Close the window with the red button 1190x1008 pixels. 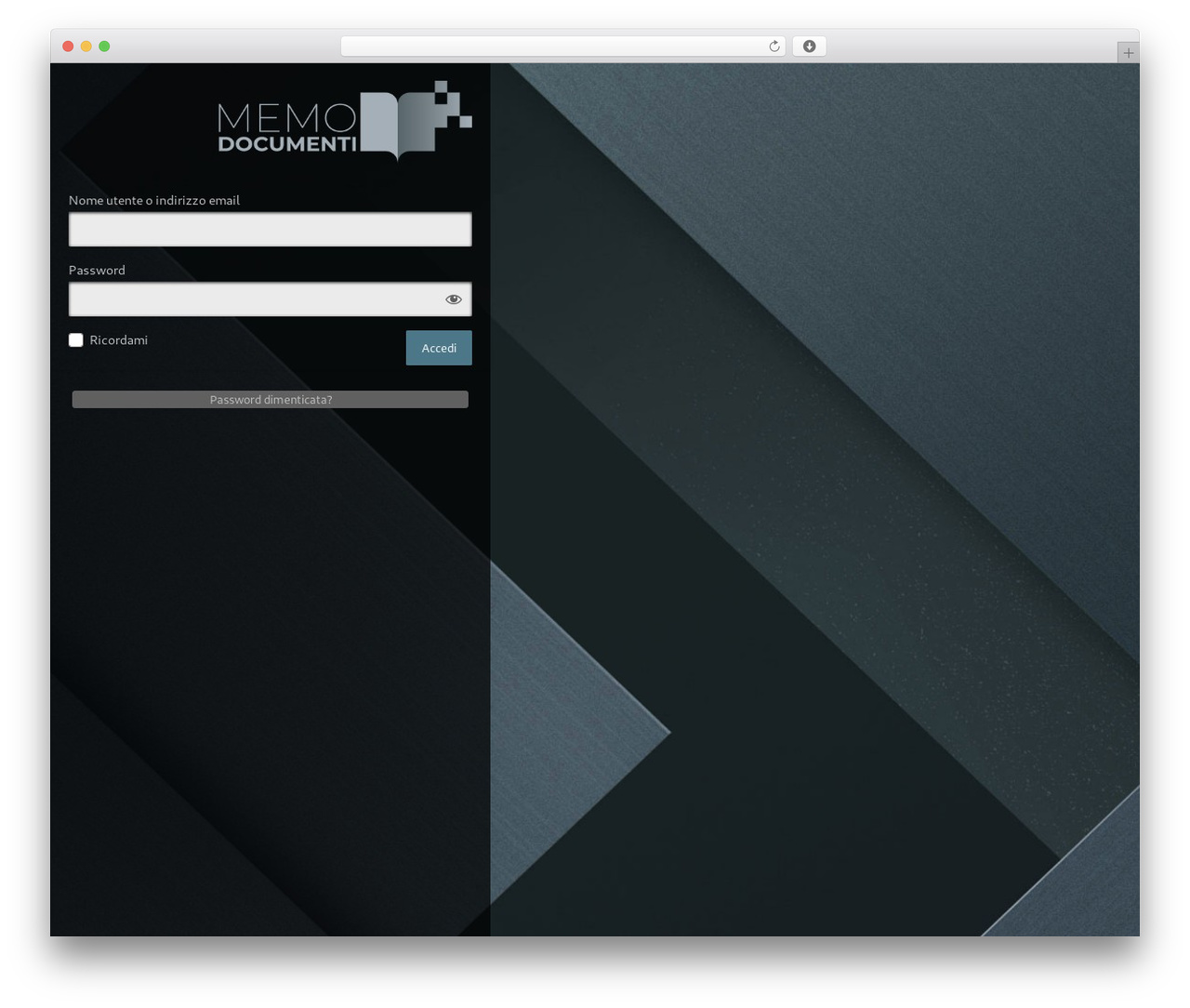(68, 46)
